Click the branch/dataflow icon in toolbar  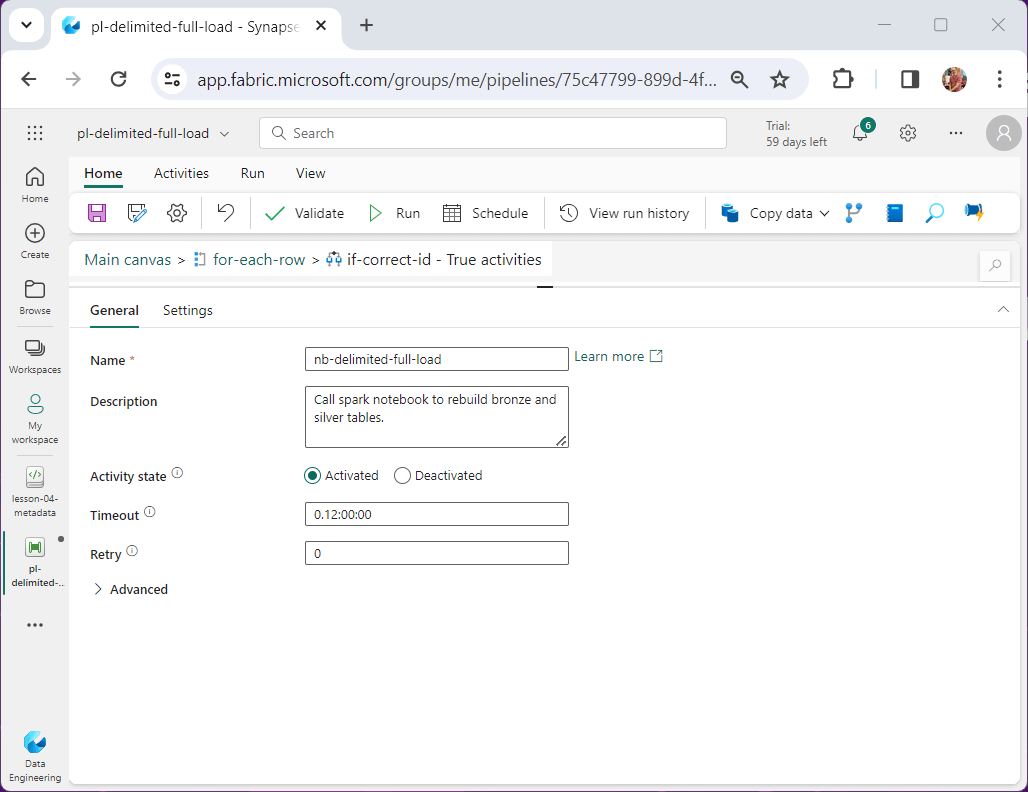tap(854, 212)
